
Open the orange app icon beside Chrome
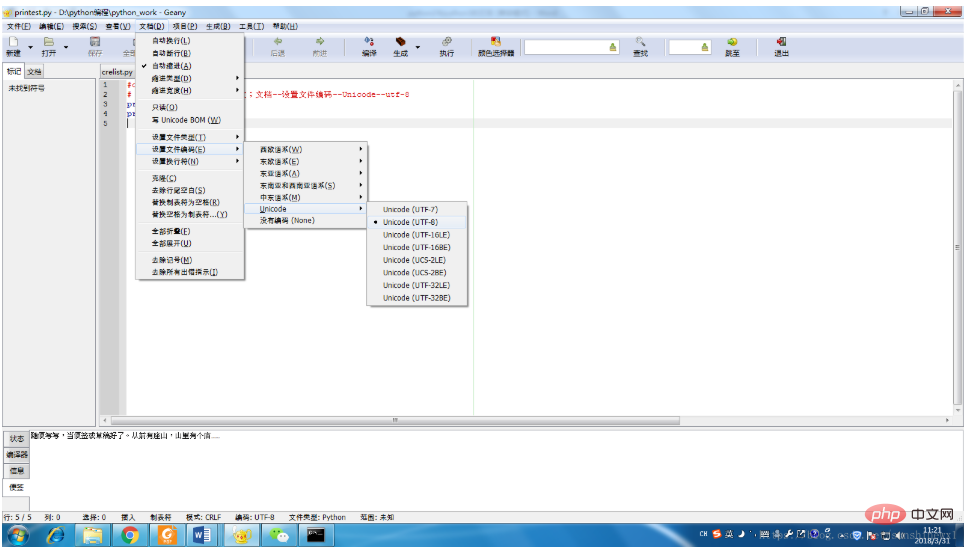(x=167, y=535)
